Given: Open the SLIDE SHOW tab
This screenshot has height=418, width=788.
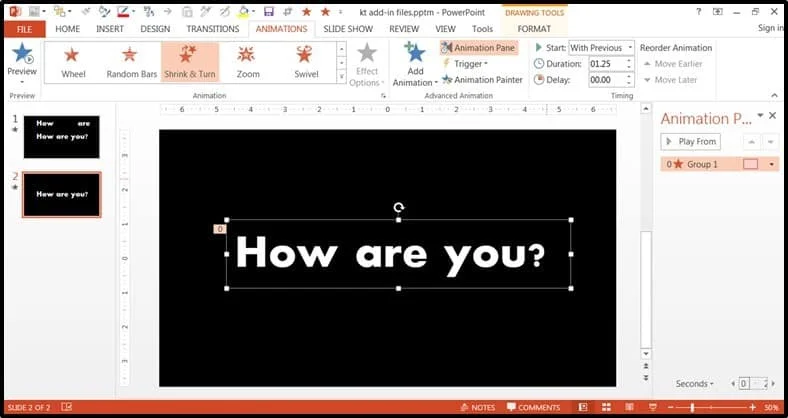Looking at the screenshot, I should pyautogui.click(x=348, y=29).
